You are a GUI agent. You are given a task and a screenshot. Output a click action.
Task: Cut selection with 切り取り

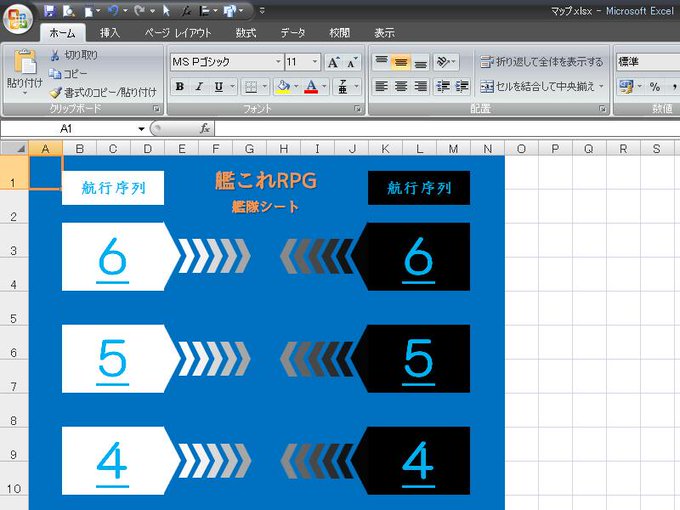click(x=74, y=55)
